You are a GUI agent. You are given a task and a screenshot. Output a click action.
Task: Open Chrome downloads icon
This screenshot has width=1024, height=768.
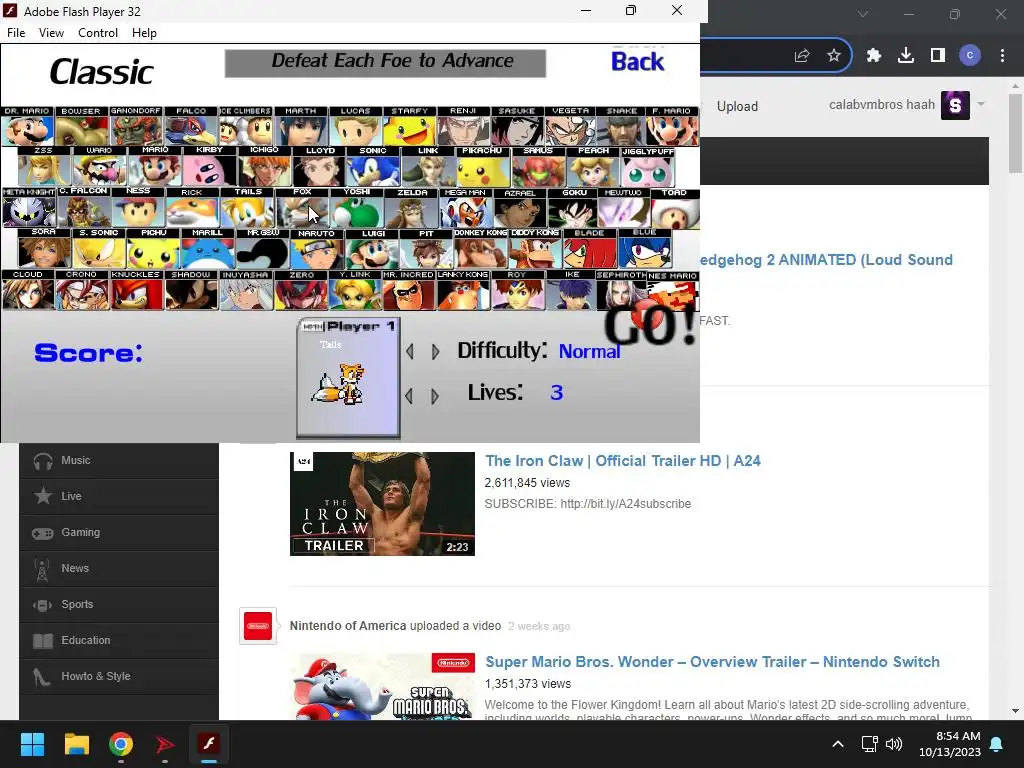(x=906, y=56)
